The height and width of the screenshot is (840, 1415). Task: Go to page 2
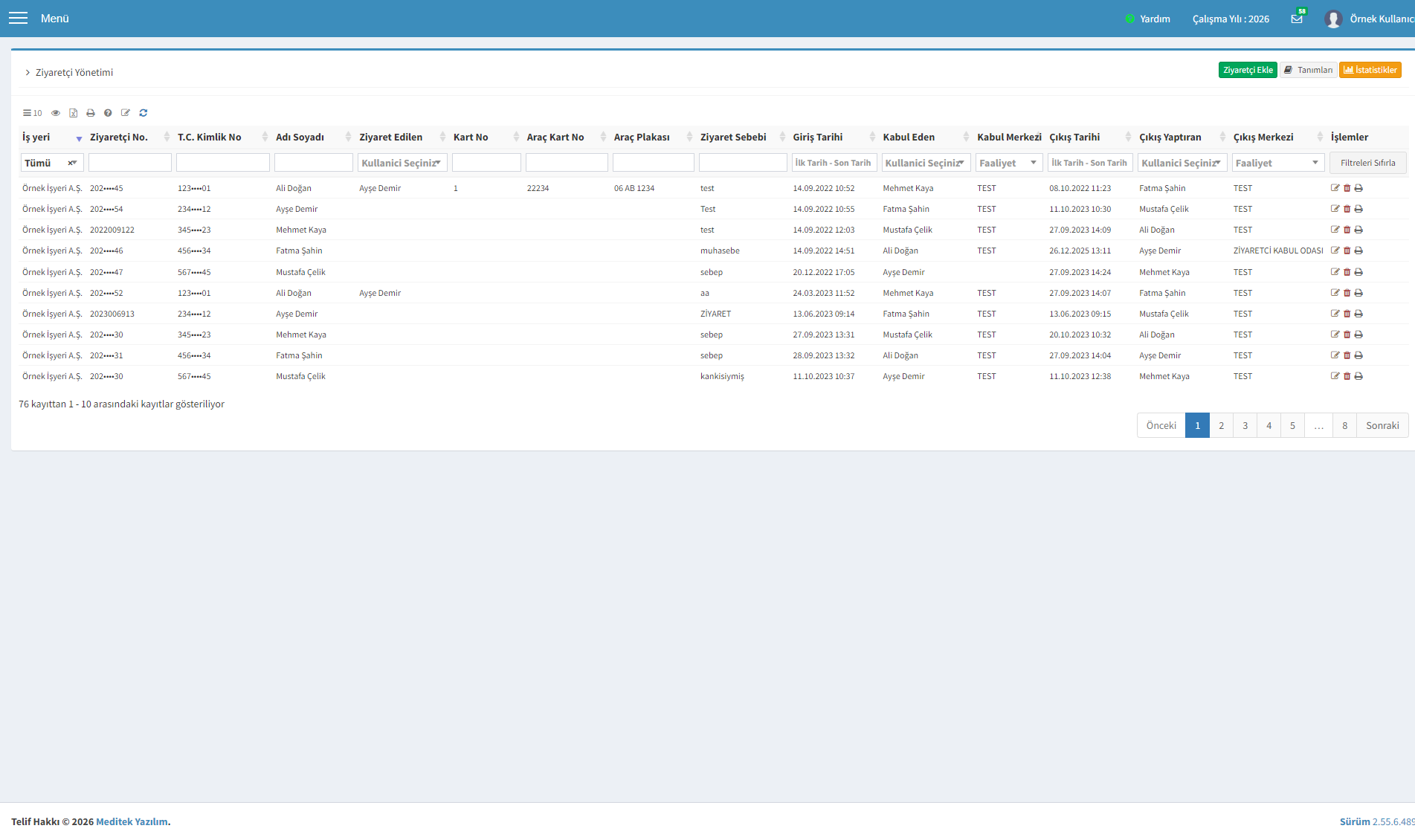coord(1221,425)
